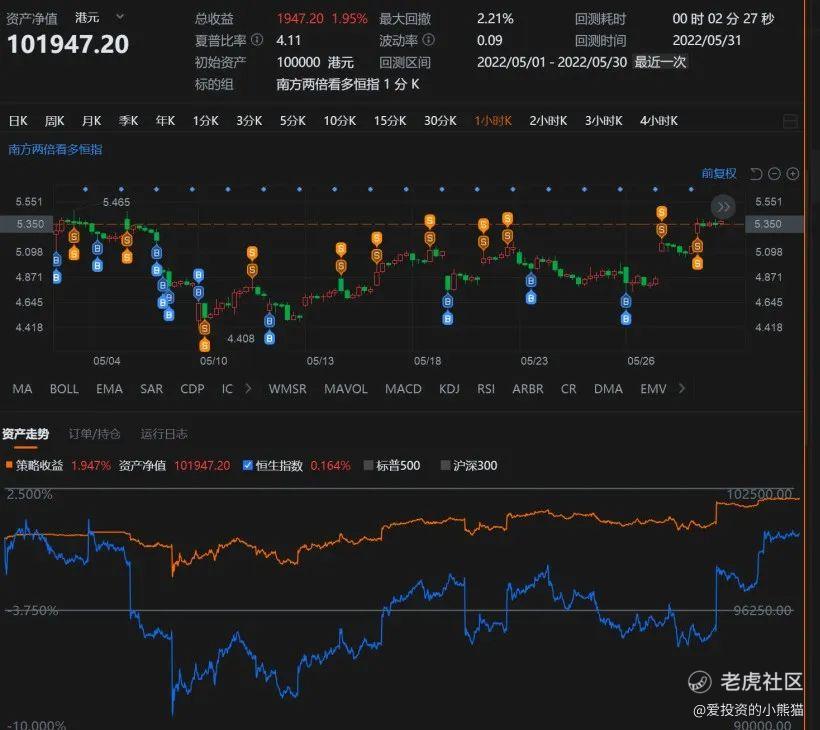The height and width of the screenshot is (730, 820).
Task: Switch to the 周K period
Action: tap(54, 121)
